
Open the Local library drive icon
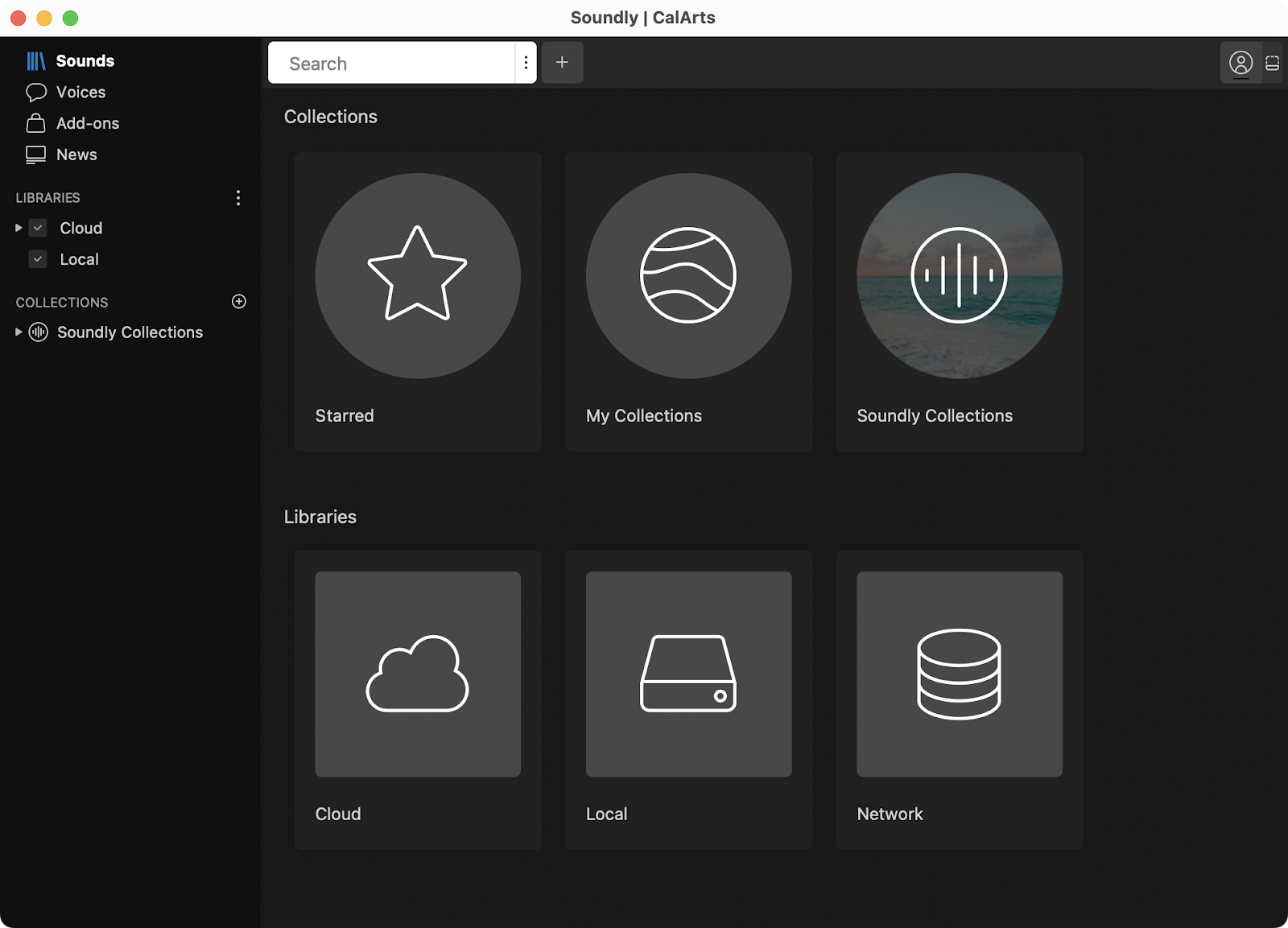click(x=688, y=674)
